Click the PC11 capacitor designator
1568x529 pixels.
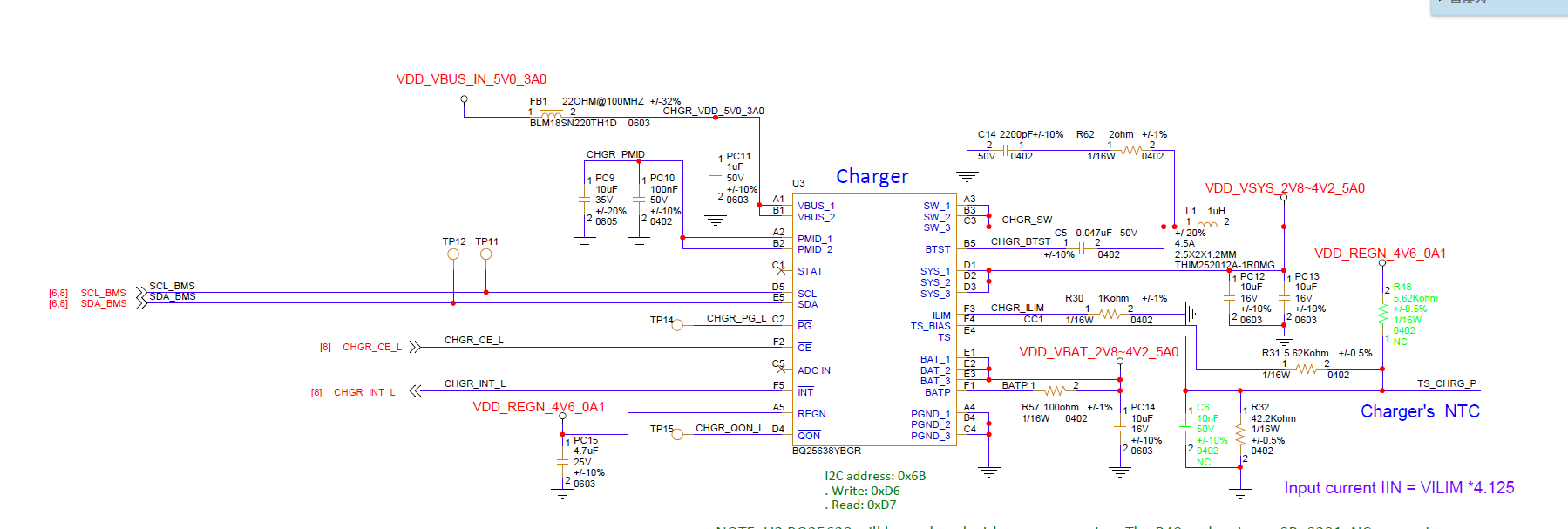[x=738, y=156]
